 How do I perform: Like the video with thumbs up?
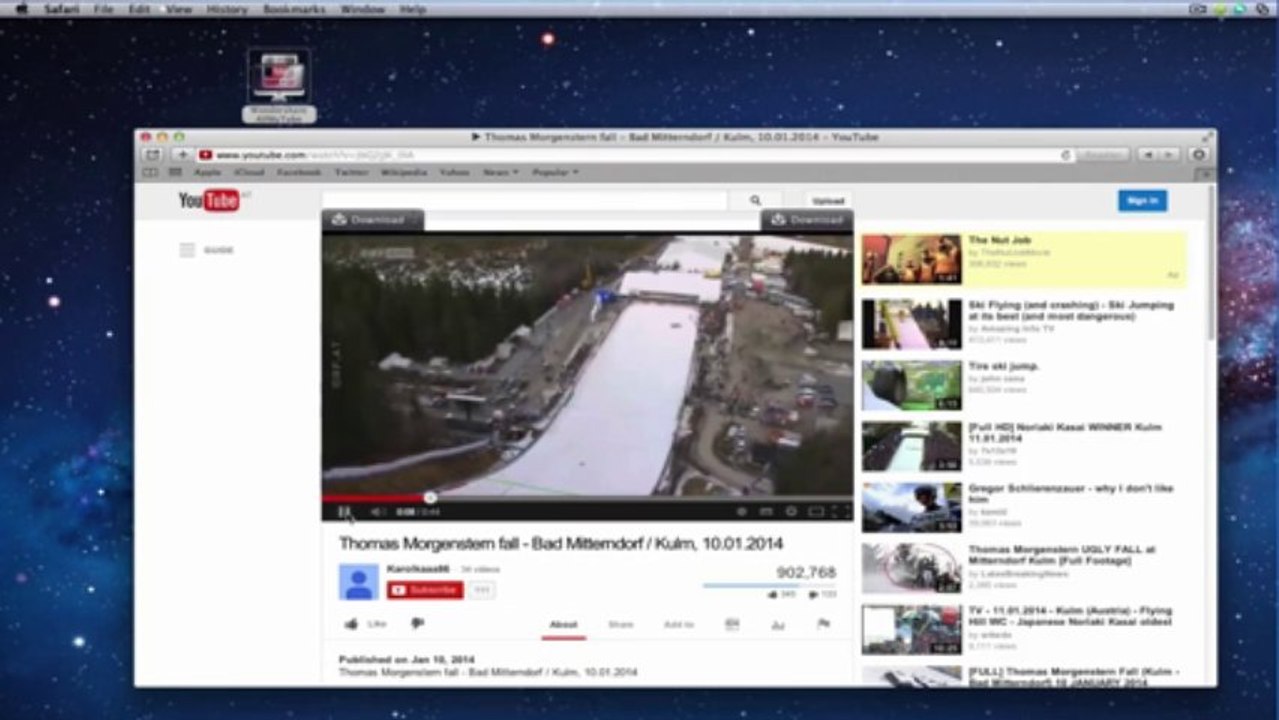tap(352, 624)
